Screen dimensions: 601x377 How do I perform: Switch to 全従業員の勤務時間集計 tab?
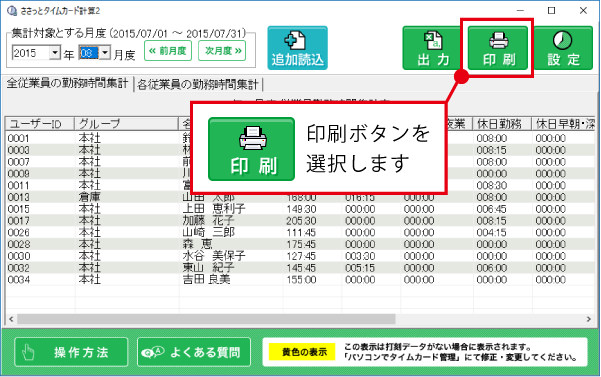point(67,84)
